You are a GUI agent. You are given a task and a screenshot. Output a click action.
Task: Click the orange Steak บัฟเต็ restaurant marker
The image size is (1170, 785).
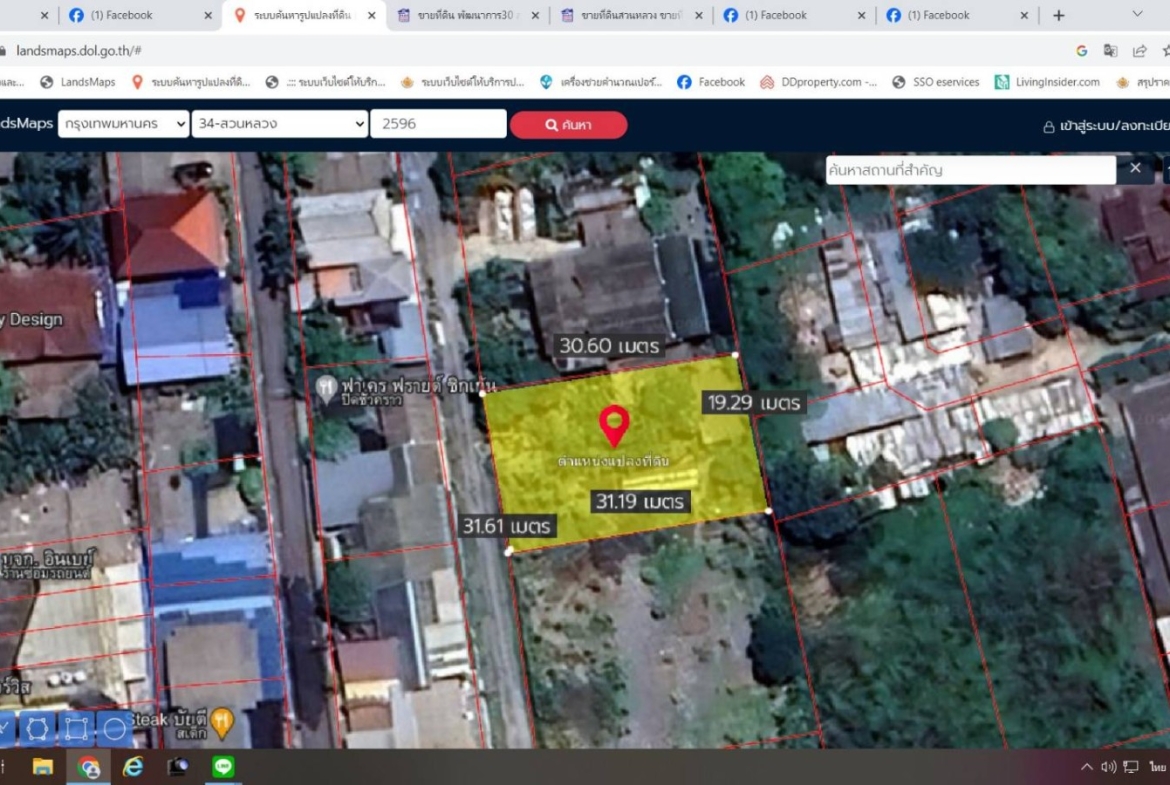coord(222,722)
